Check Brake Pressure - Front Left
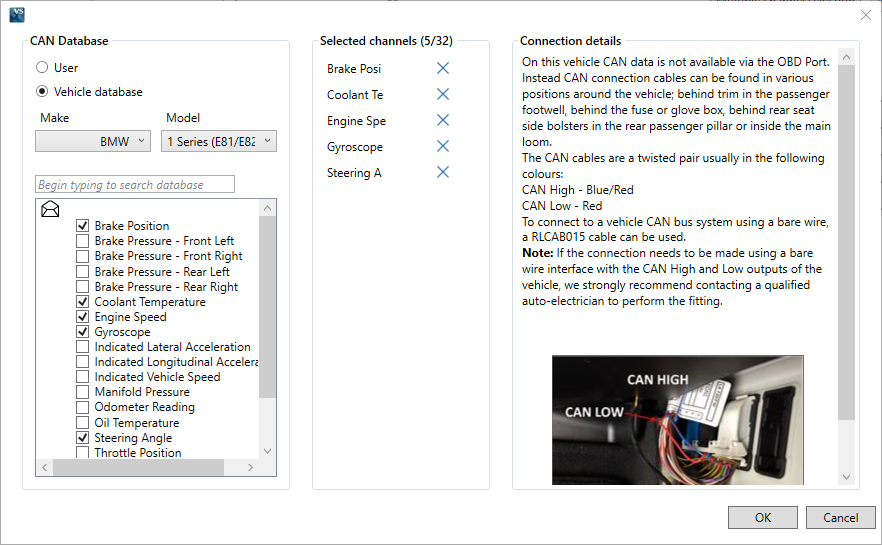 coord(83,241)
